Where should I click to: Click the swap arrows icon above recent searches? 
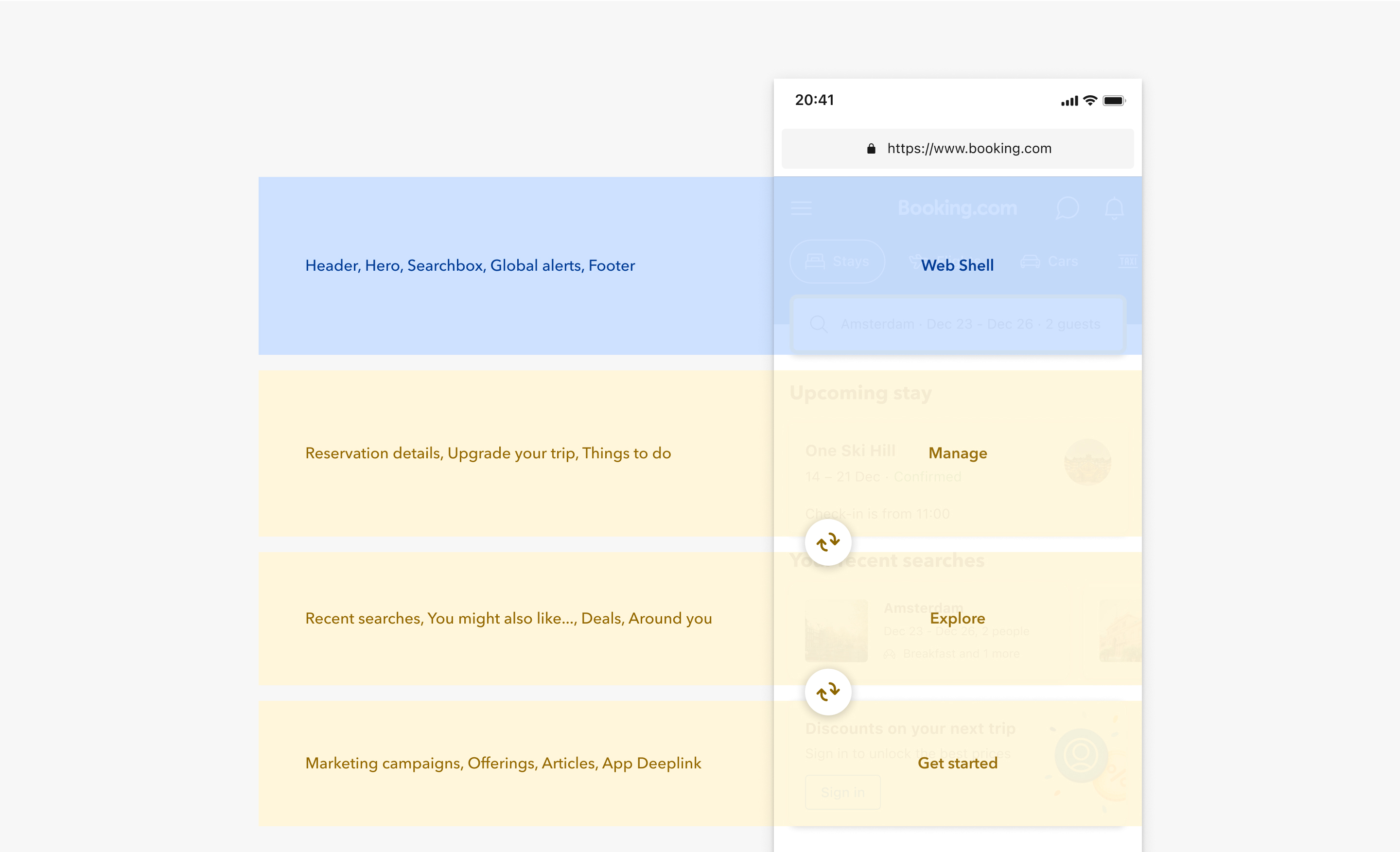pyautogui.click(x=828, y=542)
